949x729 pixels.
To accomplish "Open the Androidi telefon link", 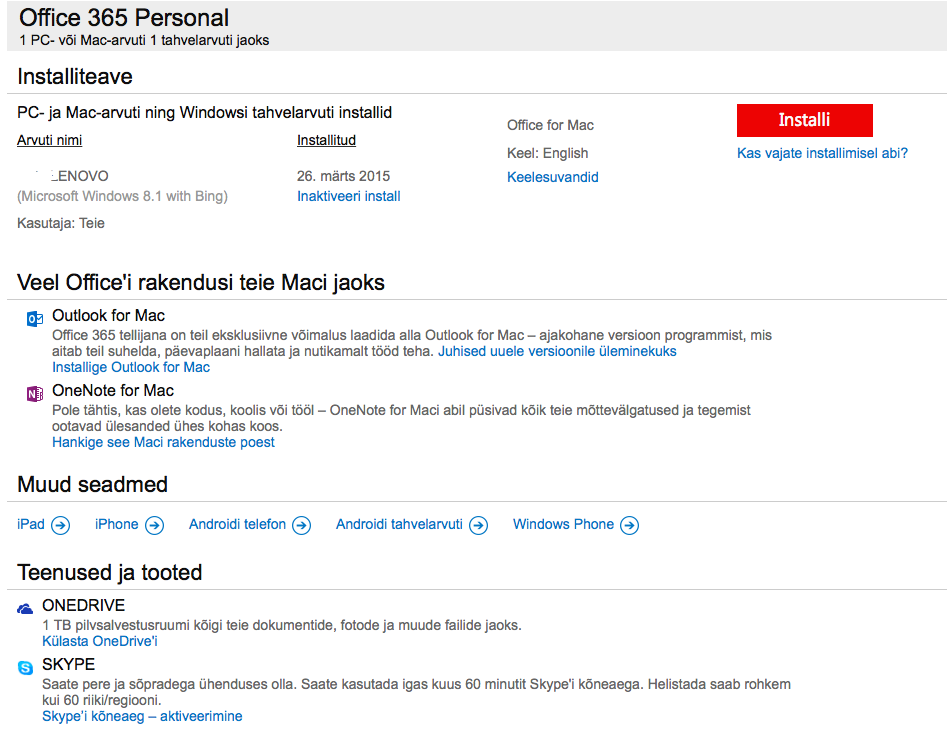I will tap(237, 524).
